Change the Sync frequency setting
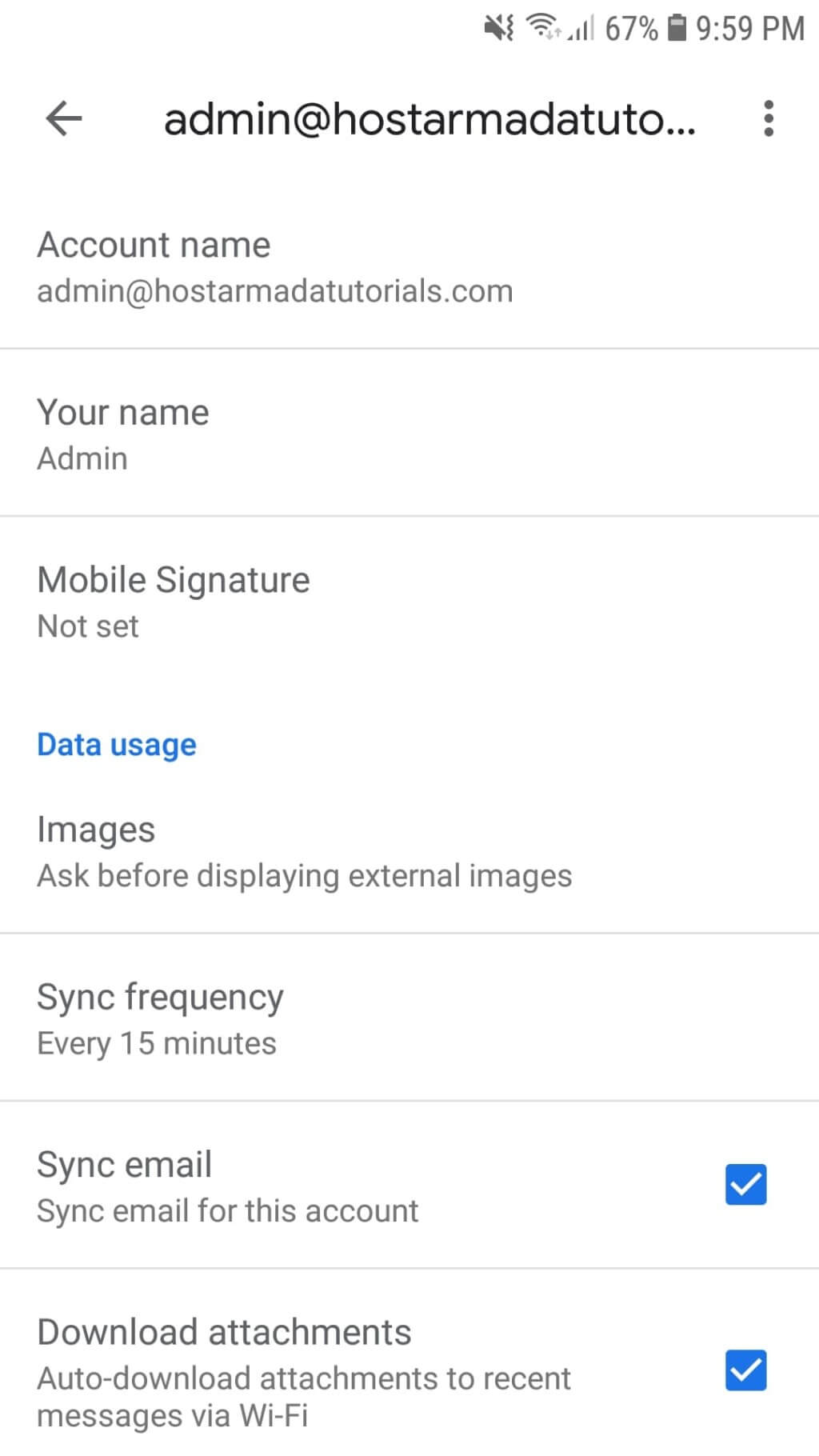This screenshot has width=819, height=1456. (x=409, y=1018)
